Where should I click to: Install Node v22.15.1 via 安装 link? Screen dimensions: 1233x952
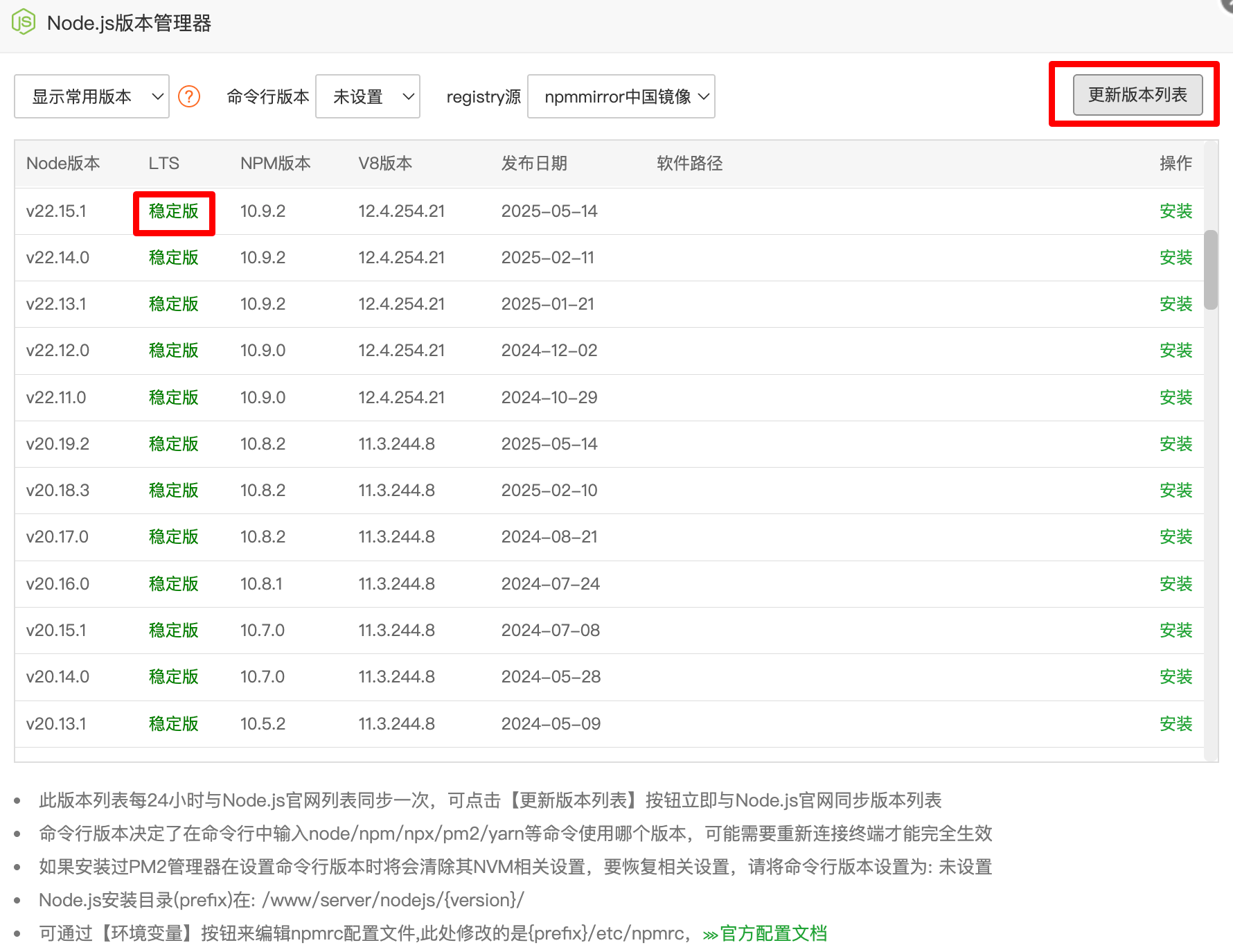point(1176,211)
